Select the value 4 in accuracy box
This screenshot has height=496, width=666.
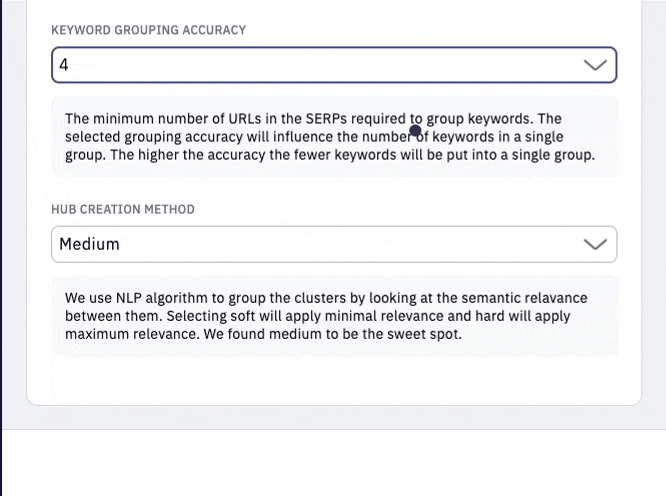(x=64, y=65)
